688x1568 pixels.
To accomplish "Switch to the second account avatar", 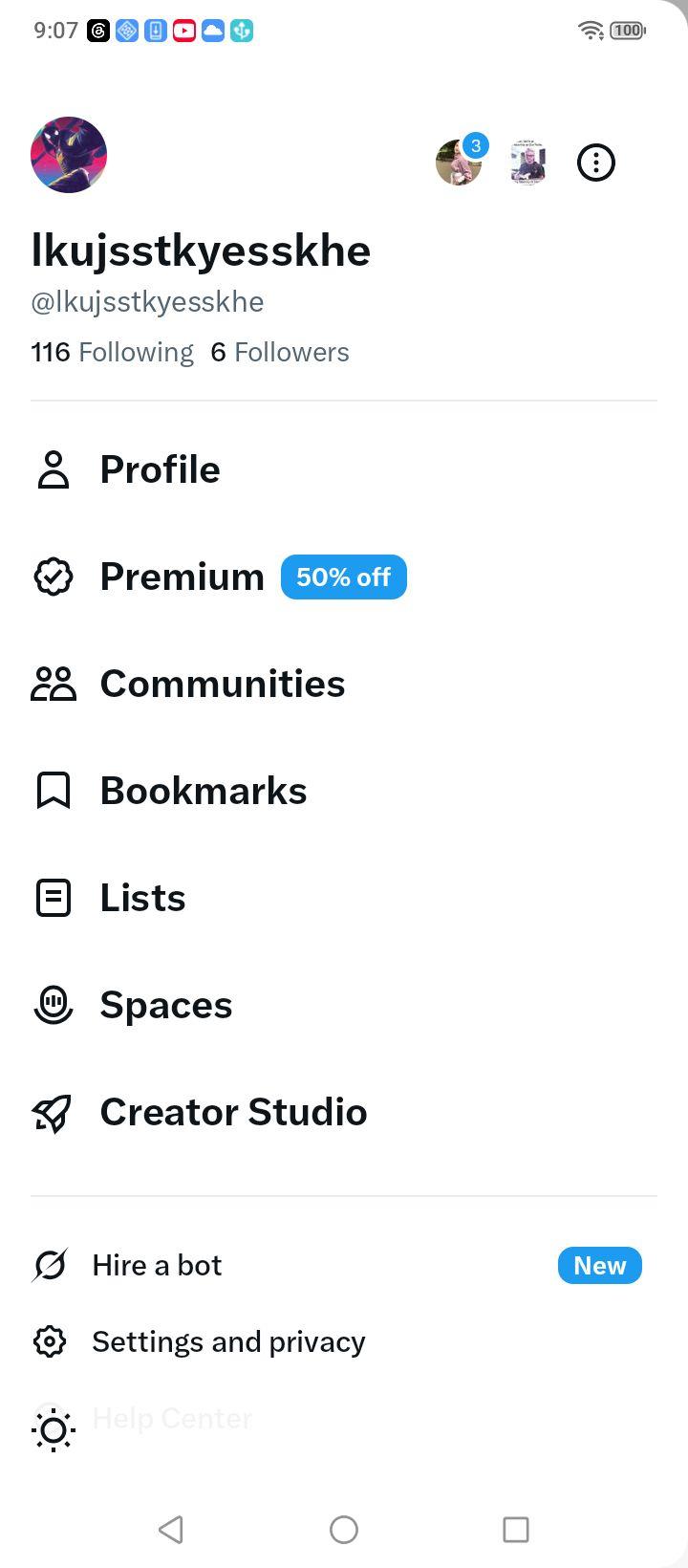I will [527, 163].
